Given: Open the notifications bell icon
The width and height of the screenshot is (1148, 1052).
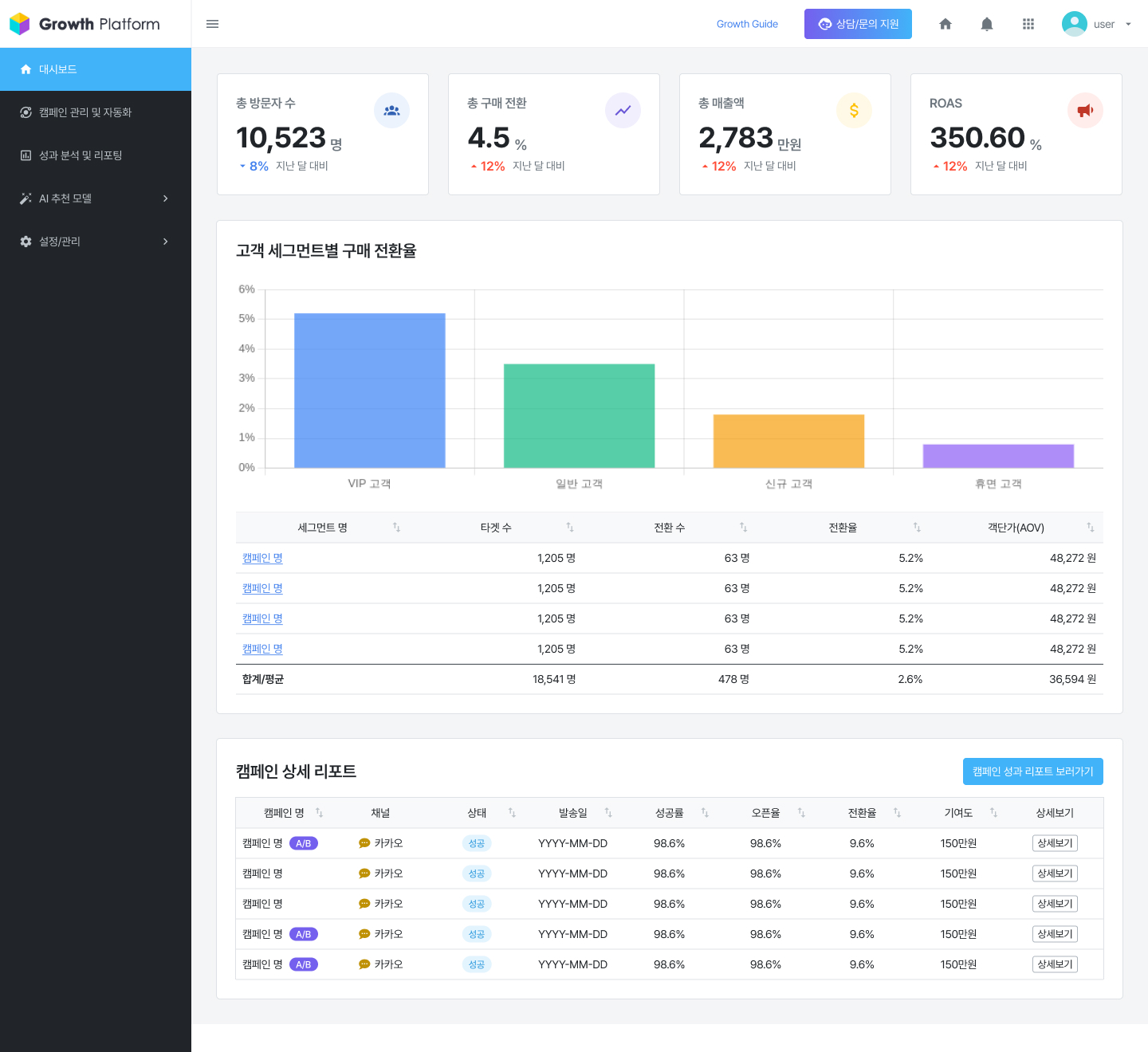Looking at the screenshot, I should click(986, 24).
